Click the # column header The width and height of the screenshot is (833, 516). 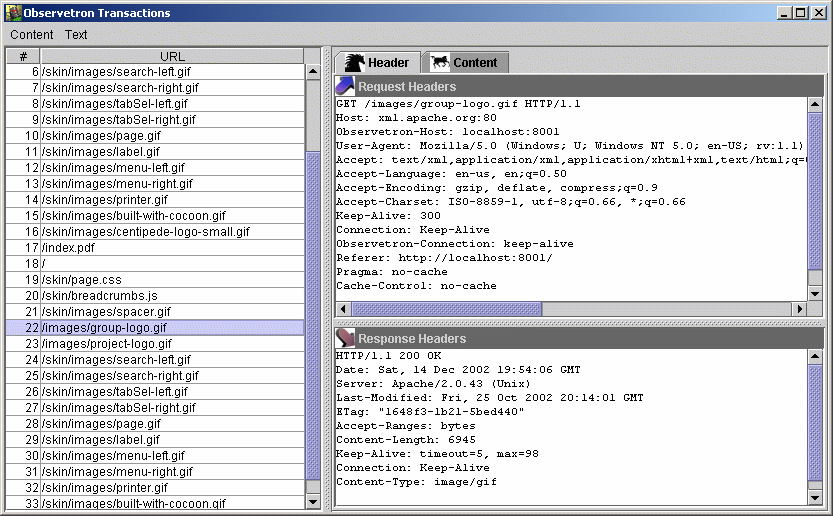coord(23,56)
